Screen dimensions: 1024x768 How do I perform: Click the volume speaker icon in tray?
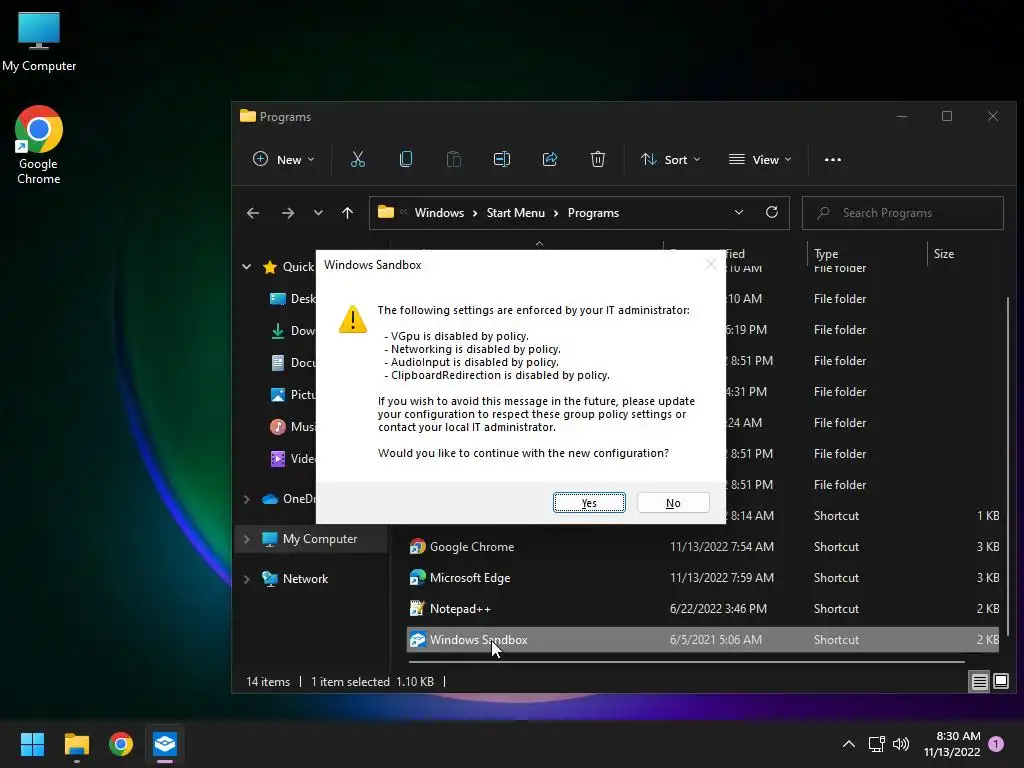coord(901,744)
